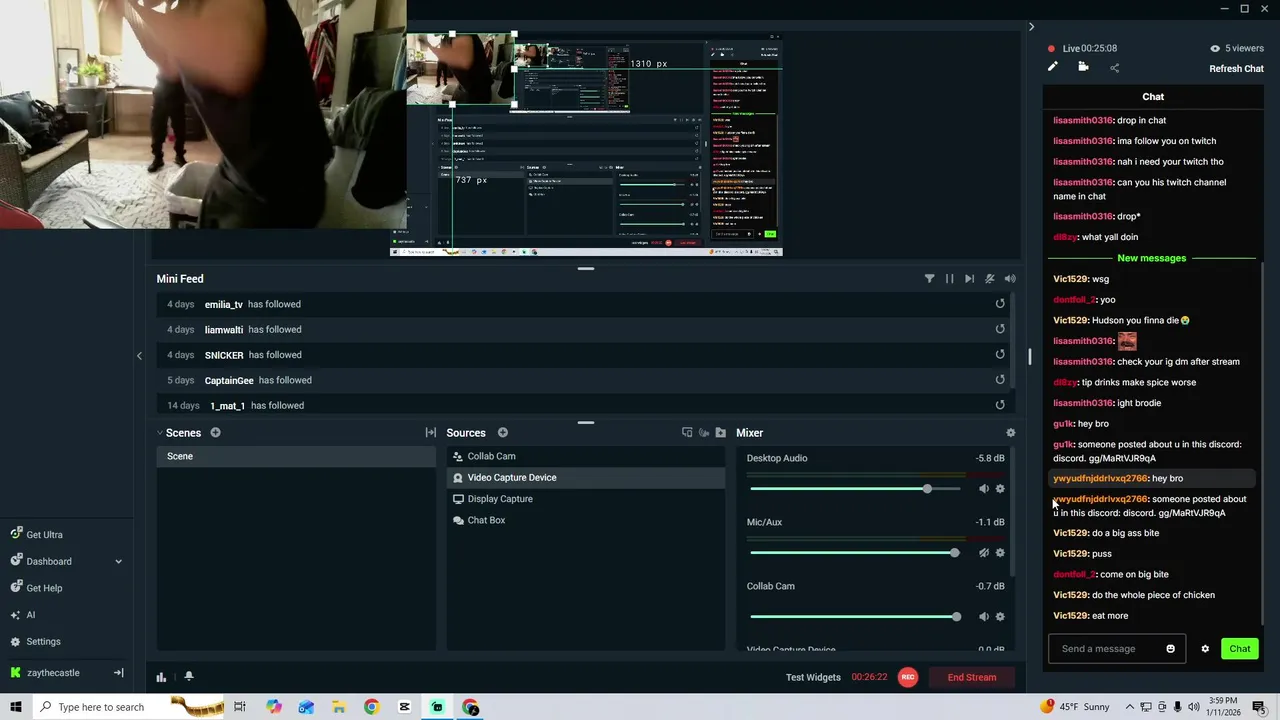Screen dimensions: 1280x720
Task: Open Desktop Audio settings gear
Action: coord(1000,489)
